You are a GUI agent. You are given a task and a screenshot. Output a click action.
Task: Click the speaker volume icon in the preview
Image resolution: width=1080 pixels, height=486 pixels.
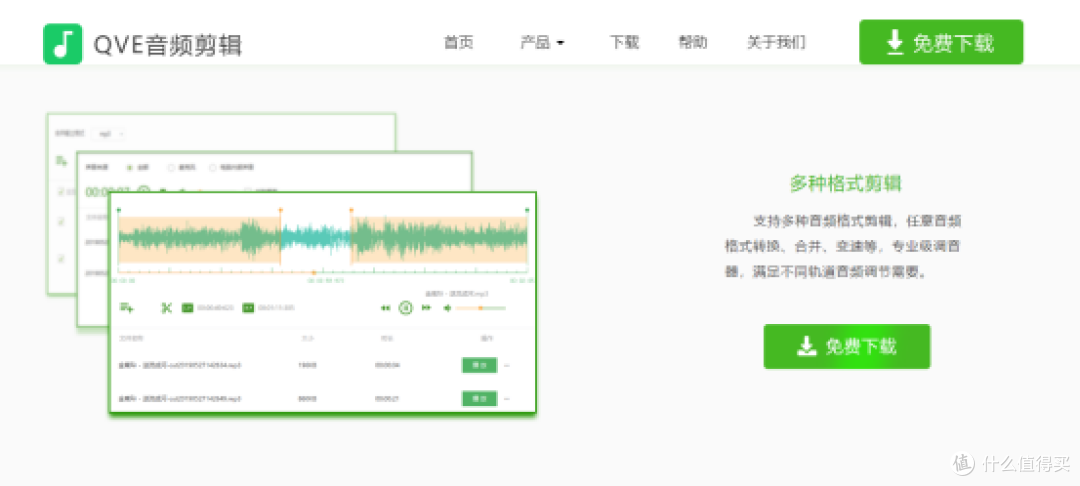447,308
